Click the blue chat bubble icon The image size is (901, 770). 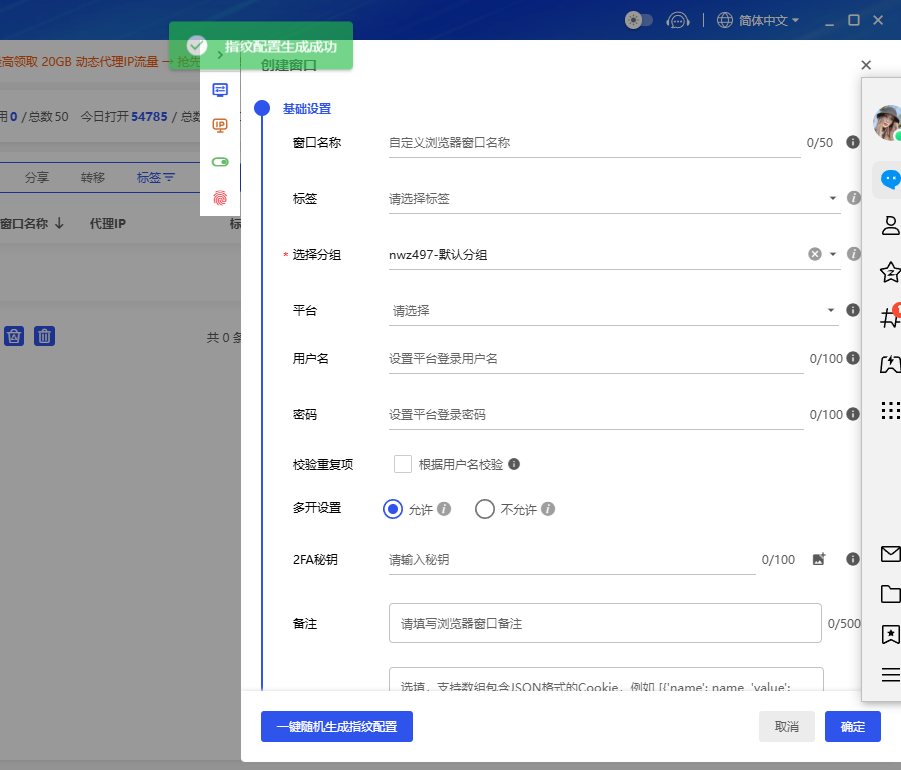click(x=889, y=180)
